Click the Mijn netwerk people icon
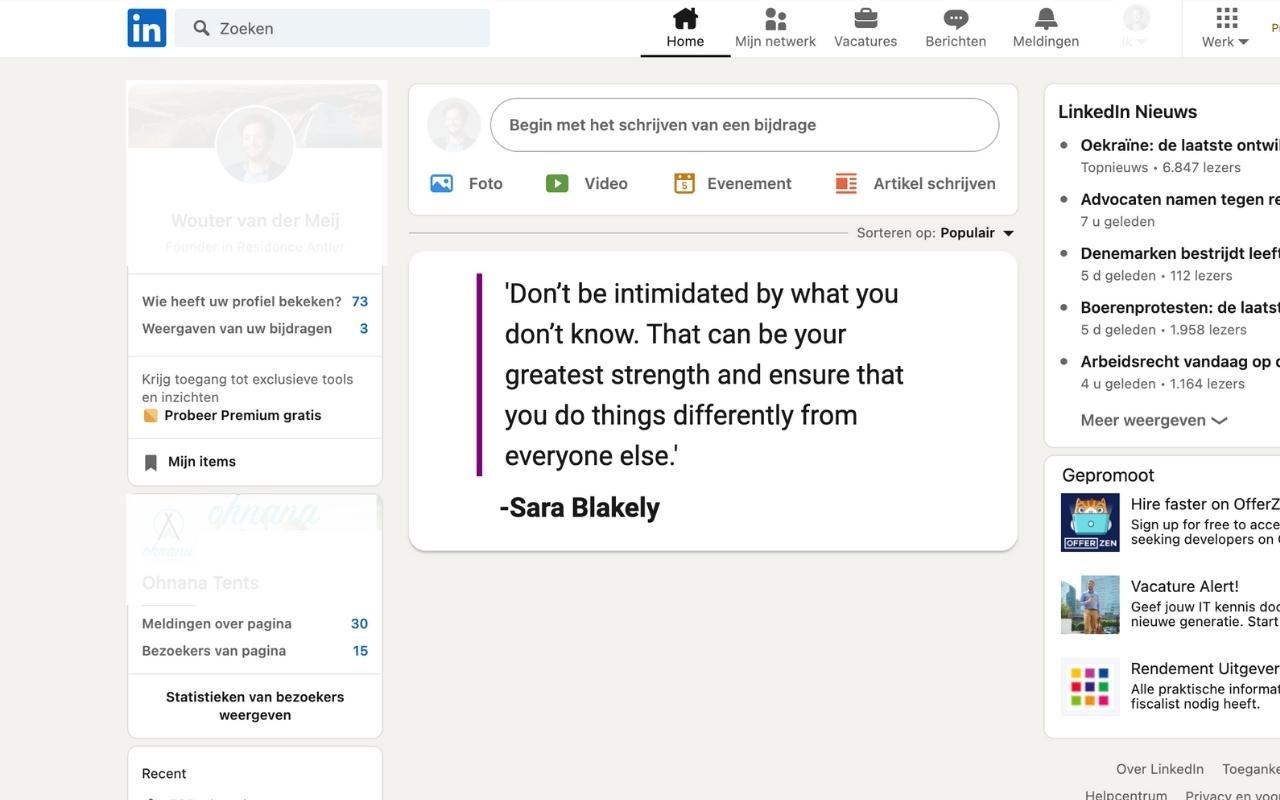1280x800 pixels. 775,18
